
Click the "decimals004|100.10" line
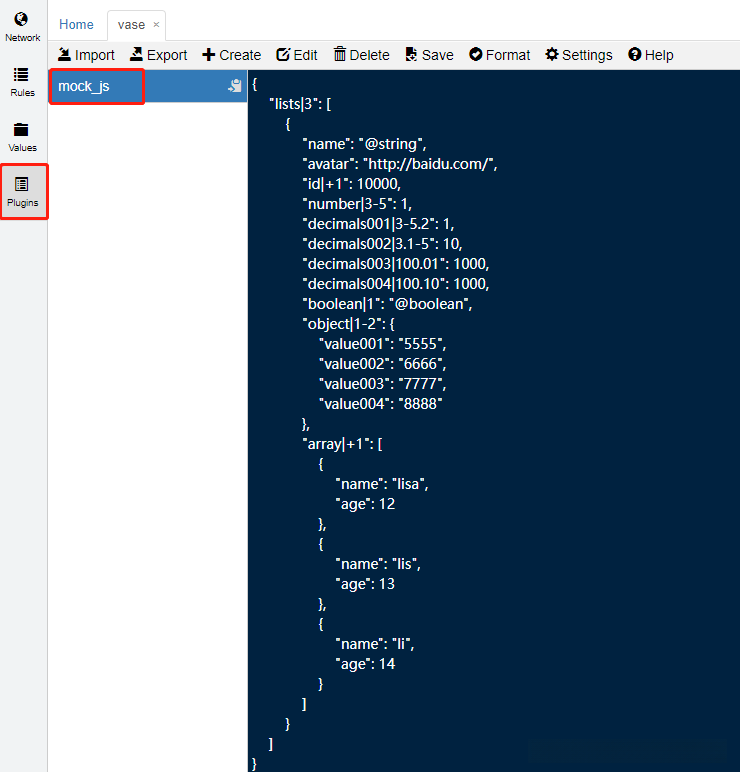click(x=396, y=284)
